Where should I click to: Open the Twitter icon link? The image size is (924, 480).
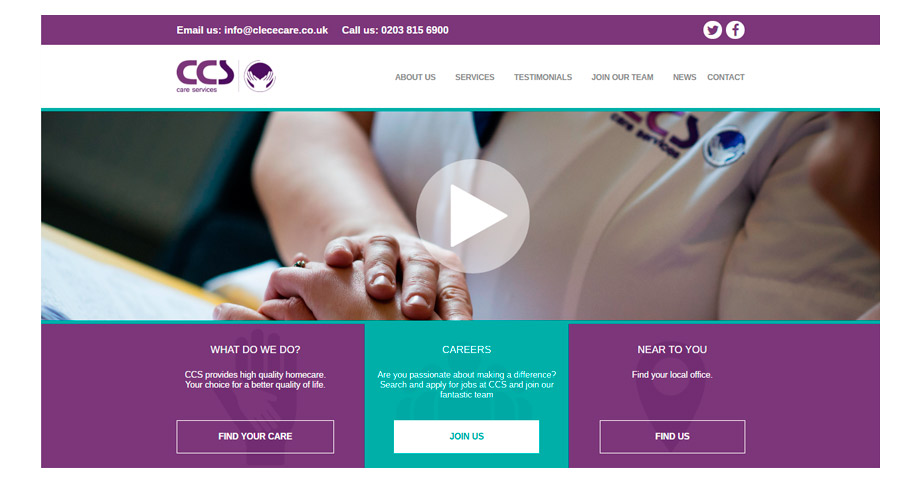coord(712,30)
